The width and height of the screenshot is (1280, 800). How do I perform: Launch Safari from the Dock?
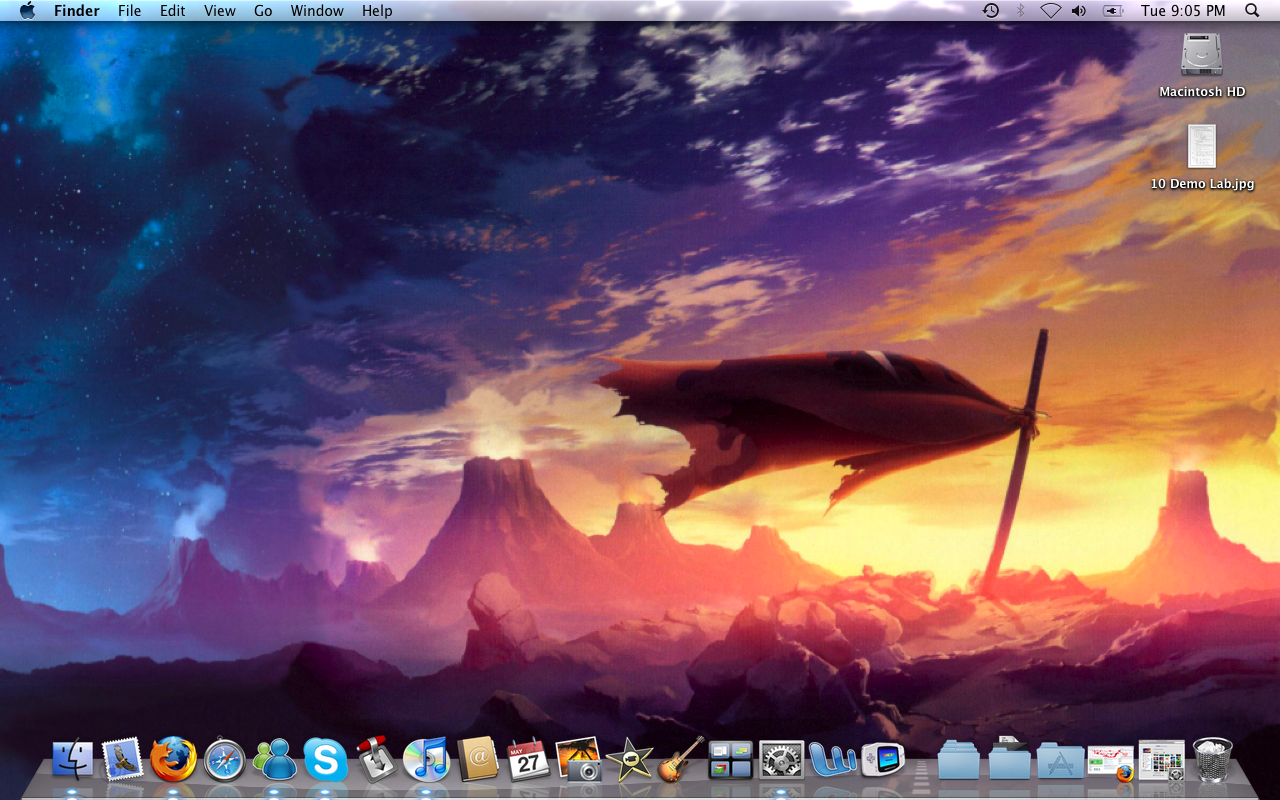(x=224, y=760)
